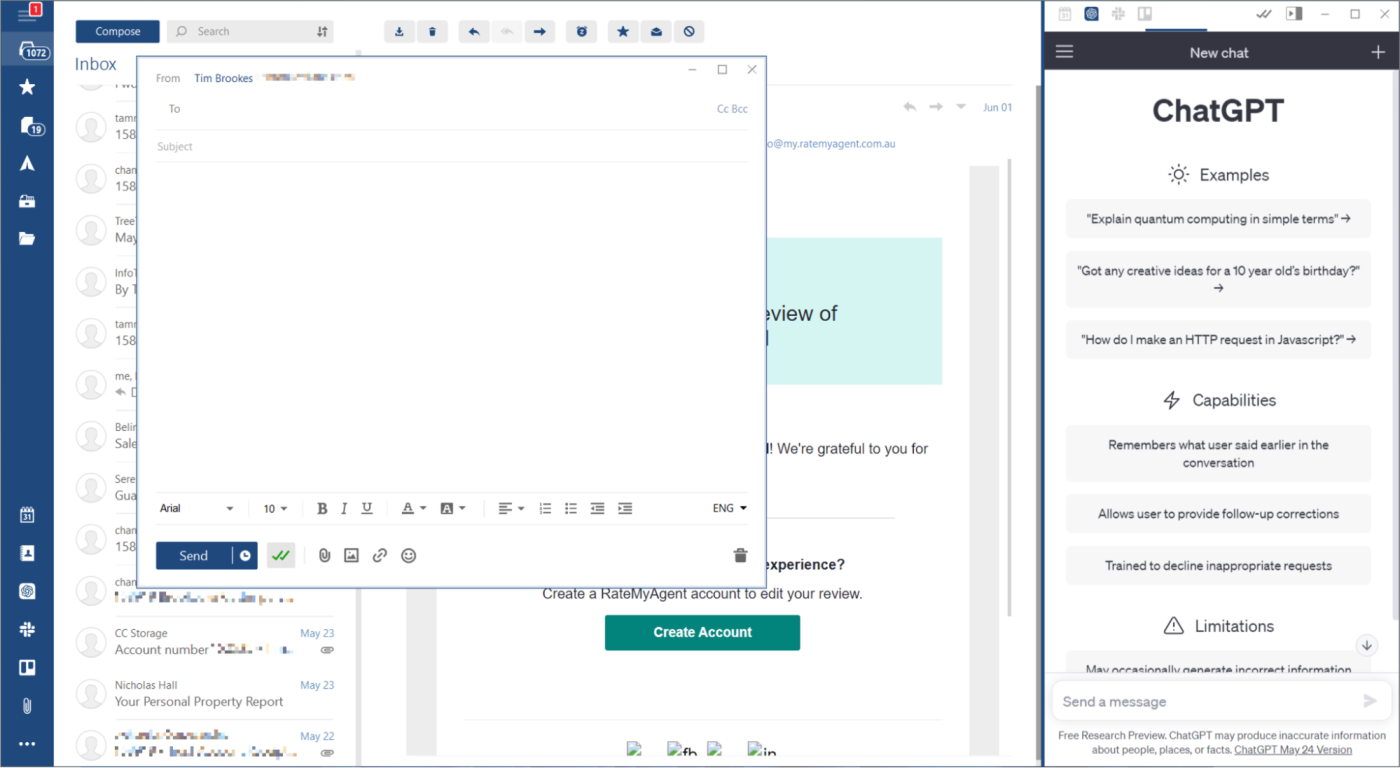Toggle the sidebar panel at the top right
The width and height of the screenshot is (1400, 768).
[1294, 14]
